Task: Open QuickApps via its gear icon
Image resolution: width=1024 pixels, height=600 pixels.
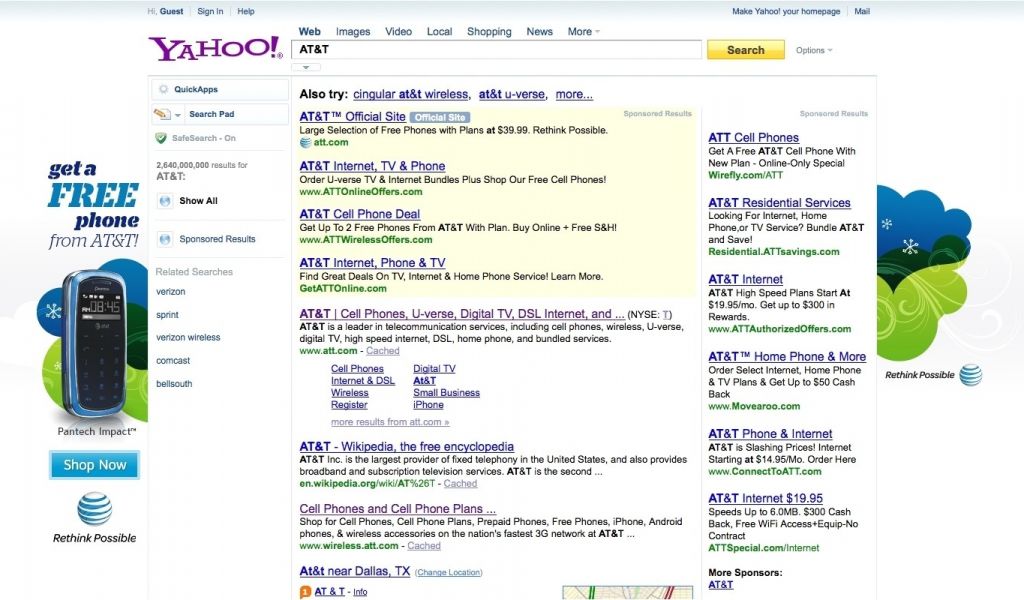Action: coord(162,90)
